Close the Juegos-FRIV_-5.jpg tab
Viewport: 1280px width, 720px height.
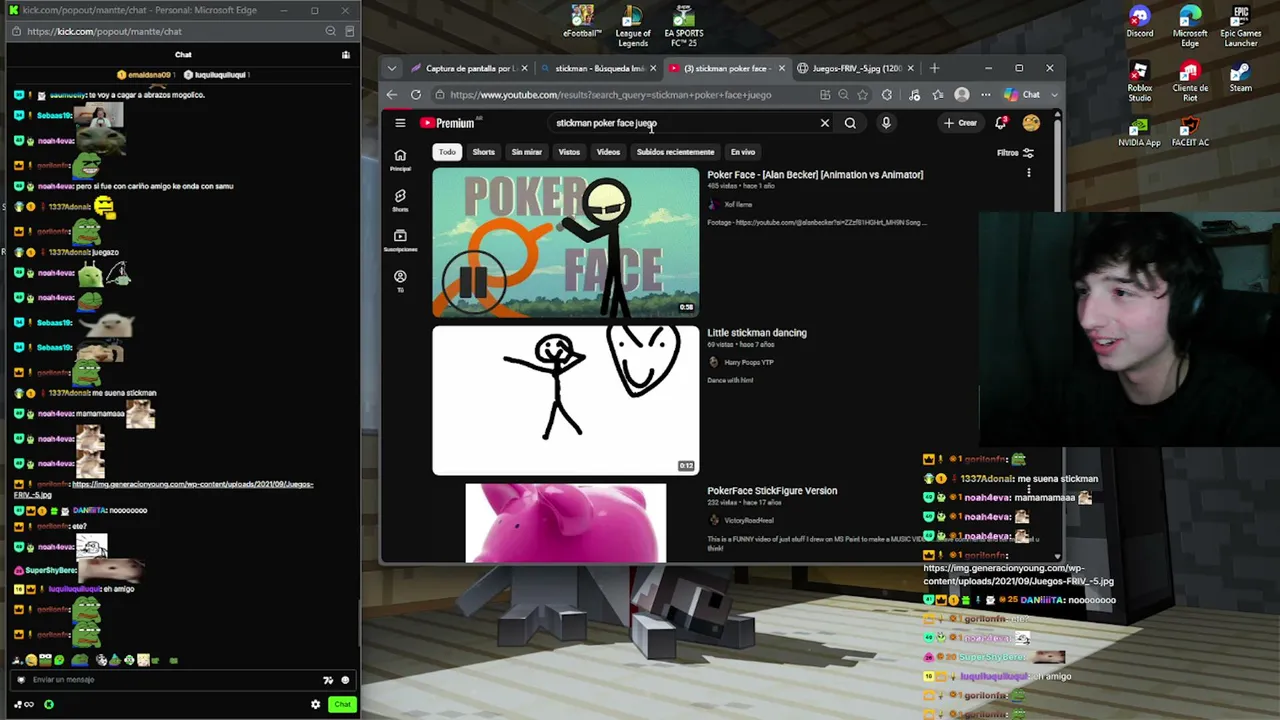(x=911, y=69)
